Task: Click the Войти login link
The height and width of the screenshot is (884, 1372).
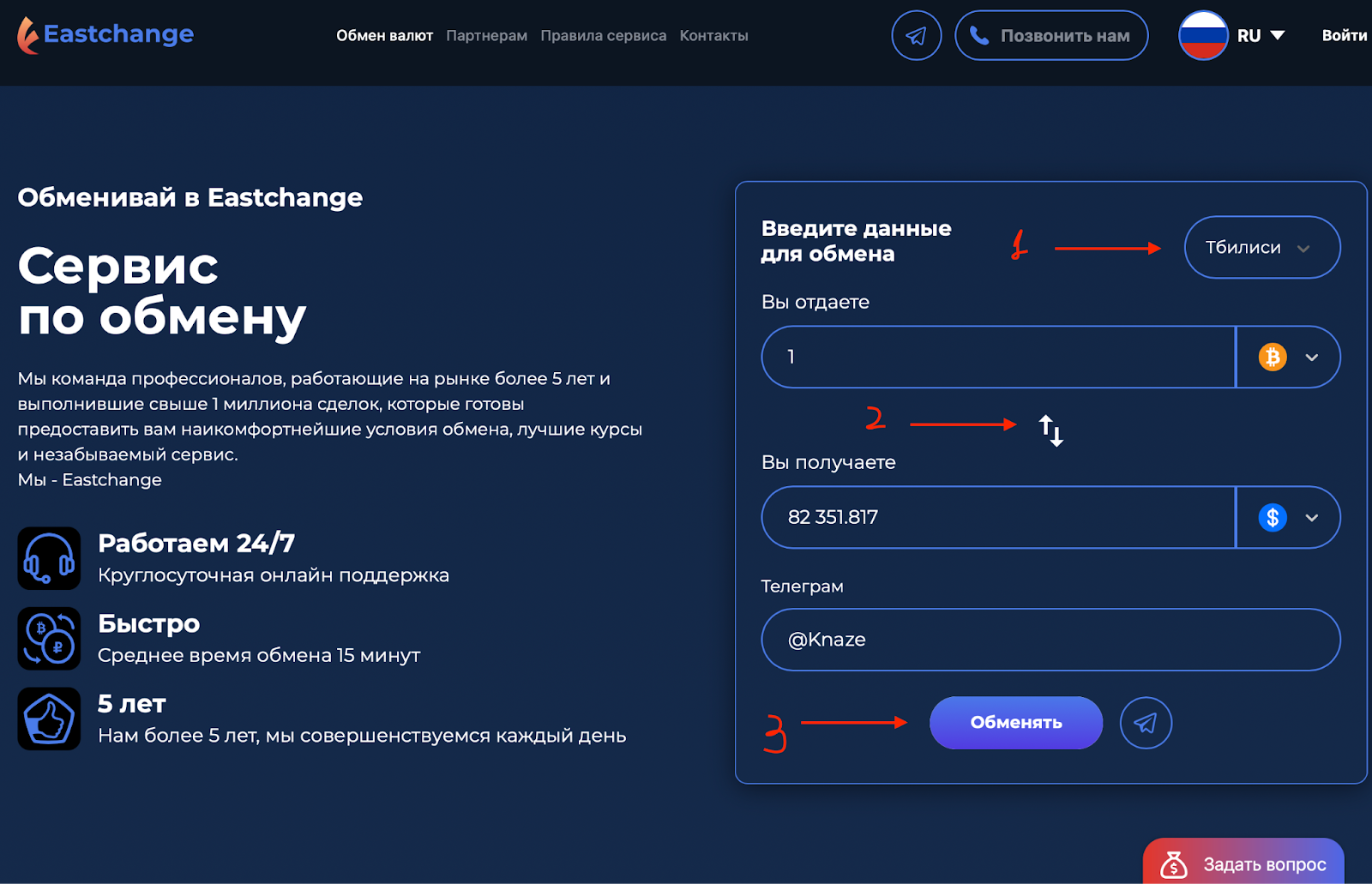Action: (1344, 35)
